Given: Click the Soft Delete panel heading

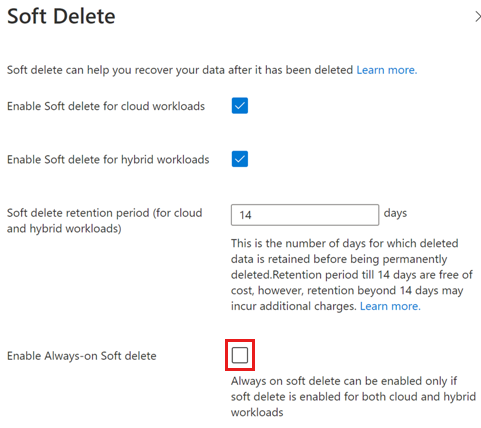Looking at the screenshot, I should tap(61, 16).
